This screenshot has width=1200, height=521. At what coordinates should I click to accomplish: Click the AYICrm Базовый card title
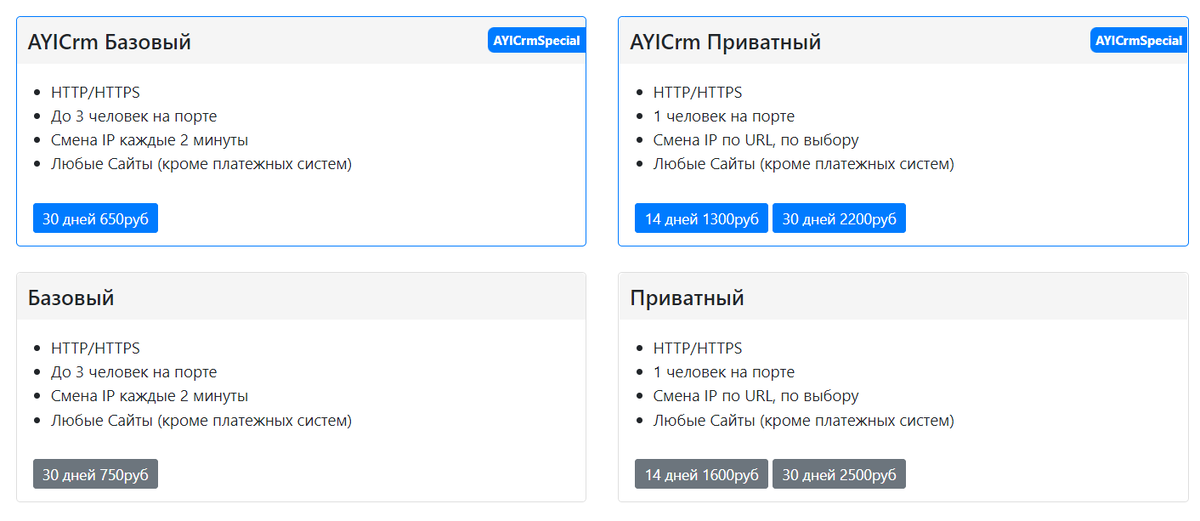tap(109, 42)
